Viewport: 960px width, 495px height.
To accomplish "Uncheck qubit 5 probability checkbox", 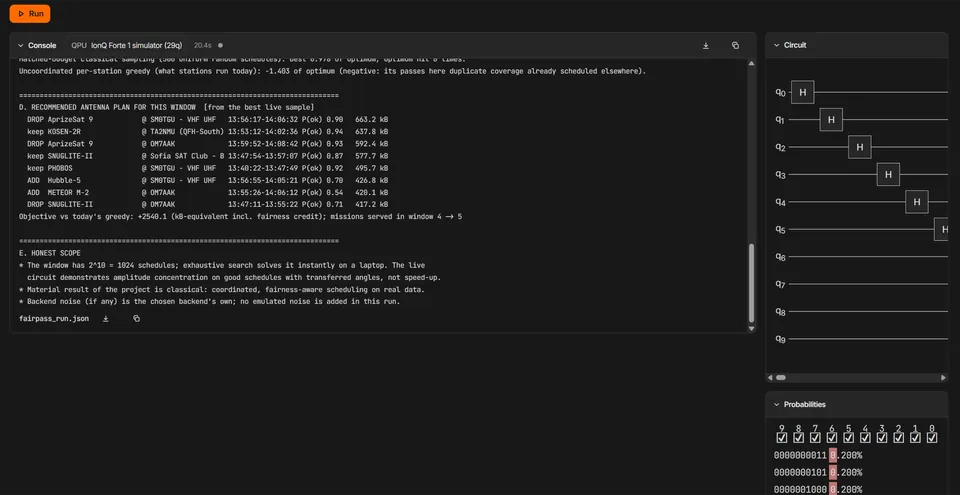I will [848, 437].
